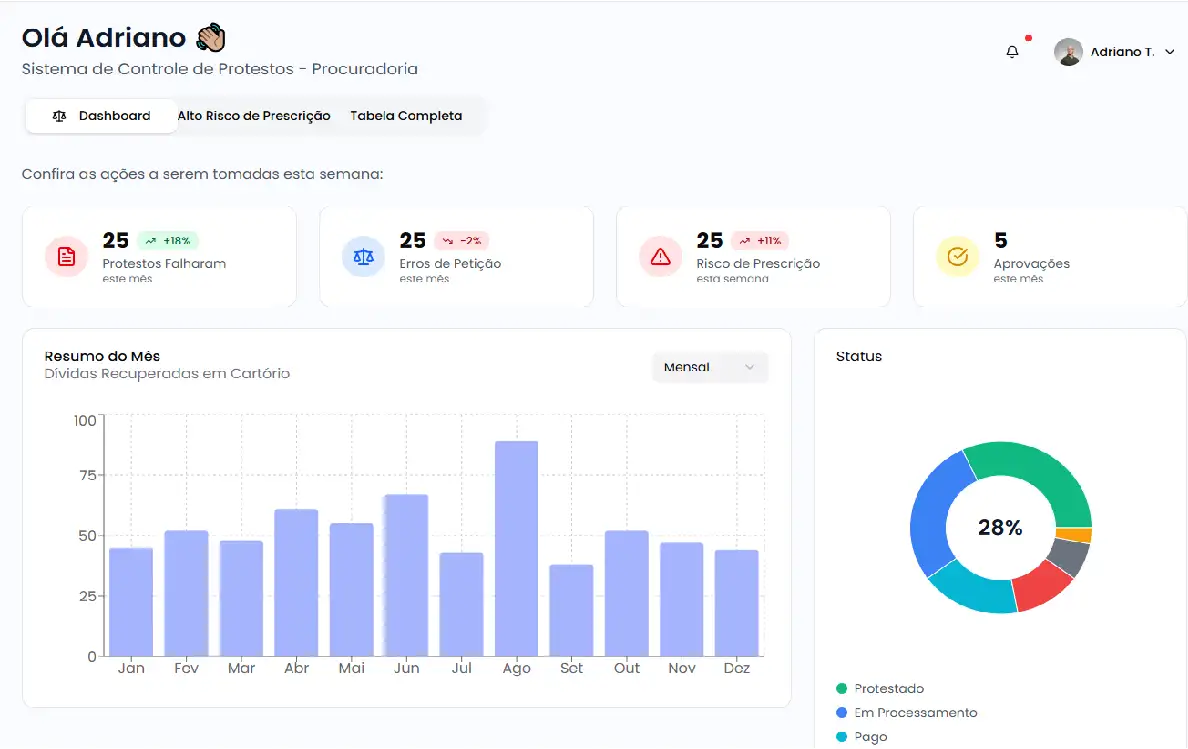Click the scales icon in the Dashboard tab
The height and width of the screenshot is (749, 1188).
click(59, 116)
